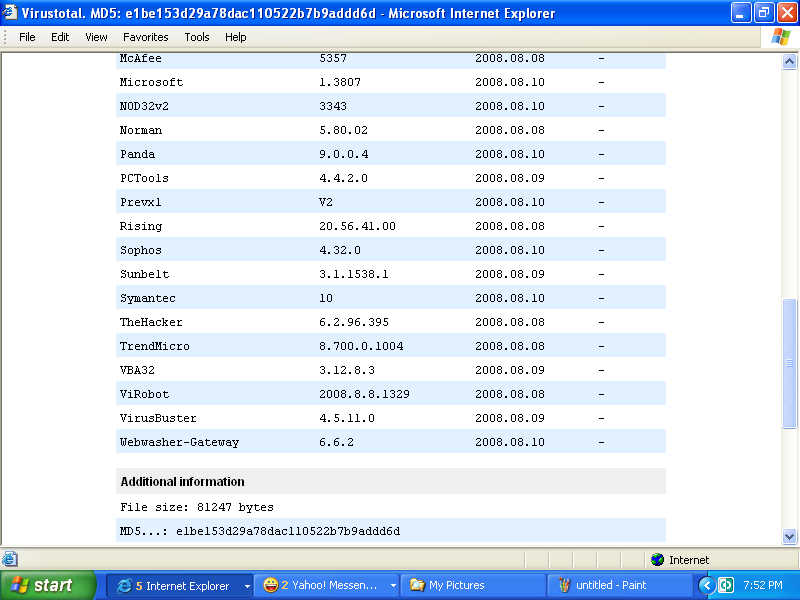Click the scrollbar down arrow

point(789,536)
